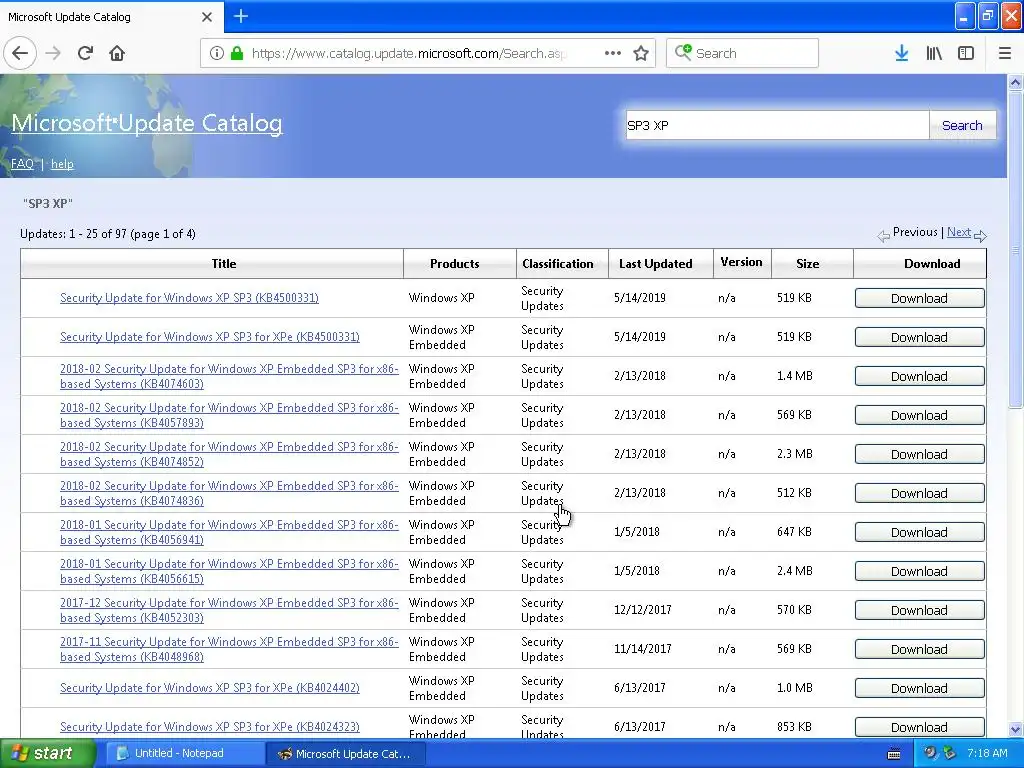Download the 570 KB KB4052303 update
Viewport: 1024px width, 768px height.
click(920, 610)
